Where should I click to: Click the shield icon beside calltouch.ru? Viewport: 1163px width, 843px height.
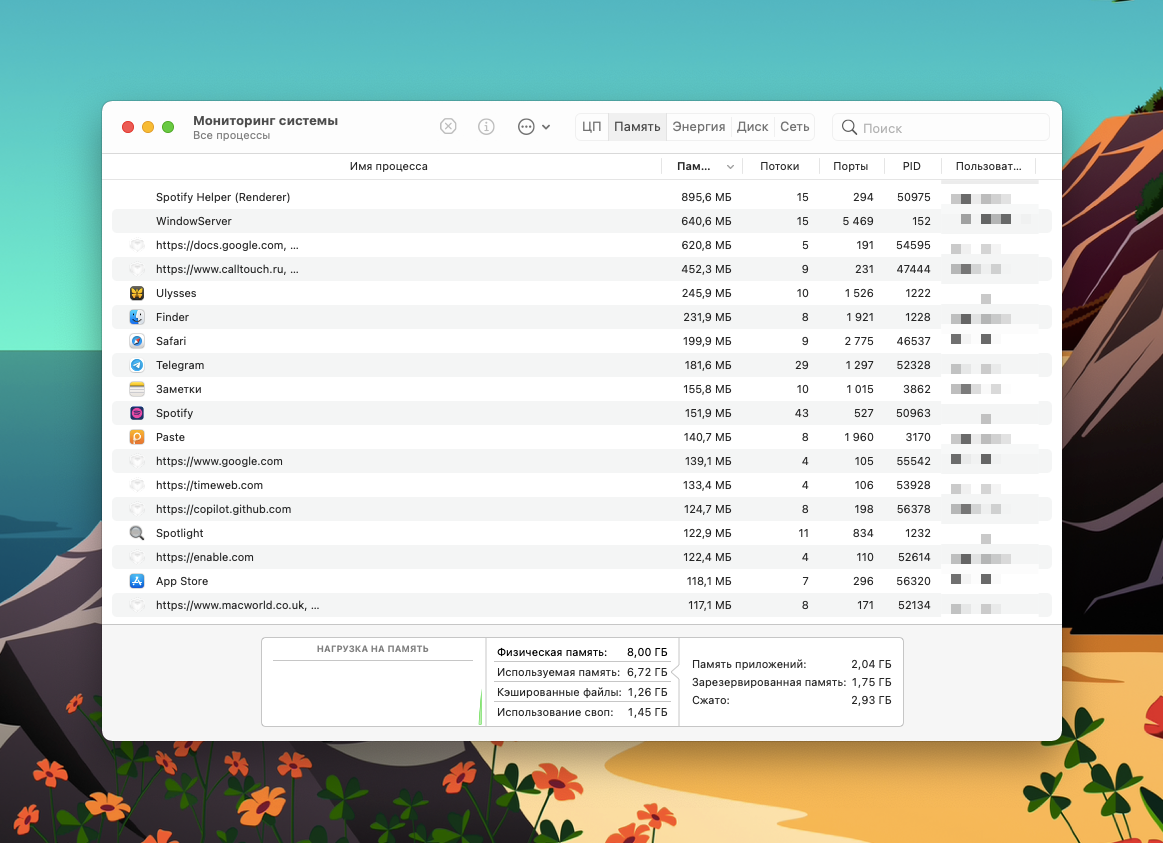tap(136, 269)
